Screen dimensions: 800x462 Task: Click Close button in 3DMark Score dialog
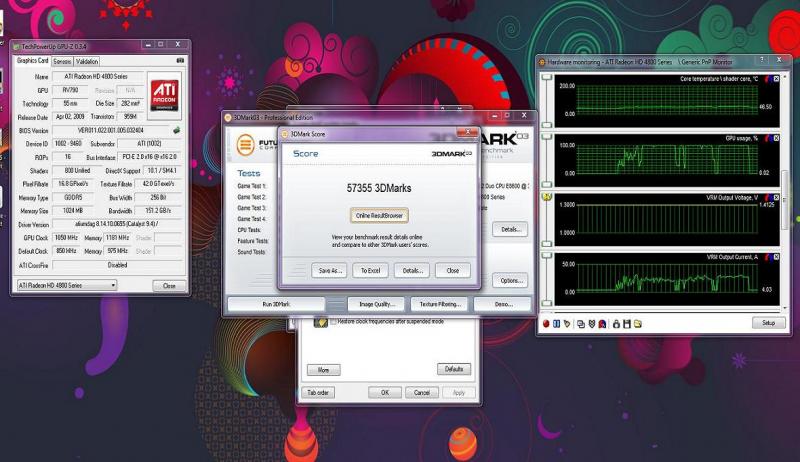(453, 271)
